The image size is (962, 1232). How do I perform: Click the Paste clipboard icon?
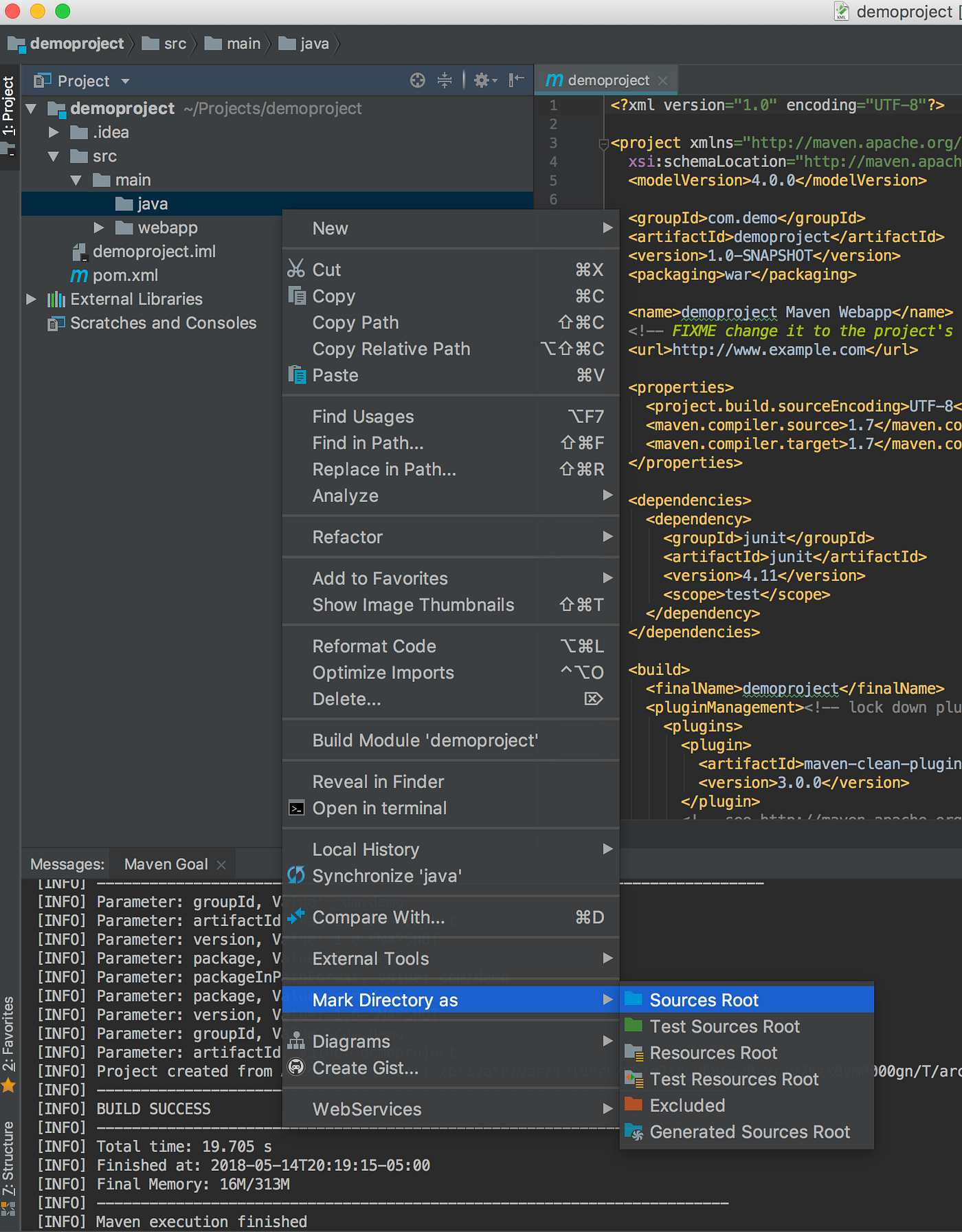297,375
